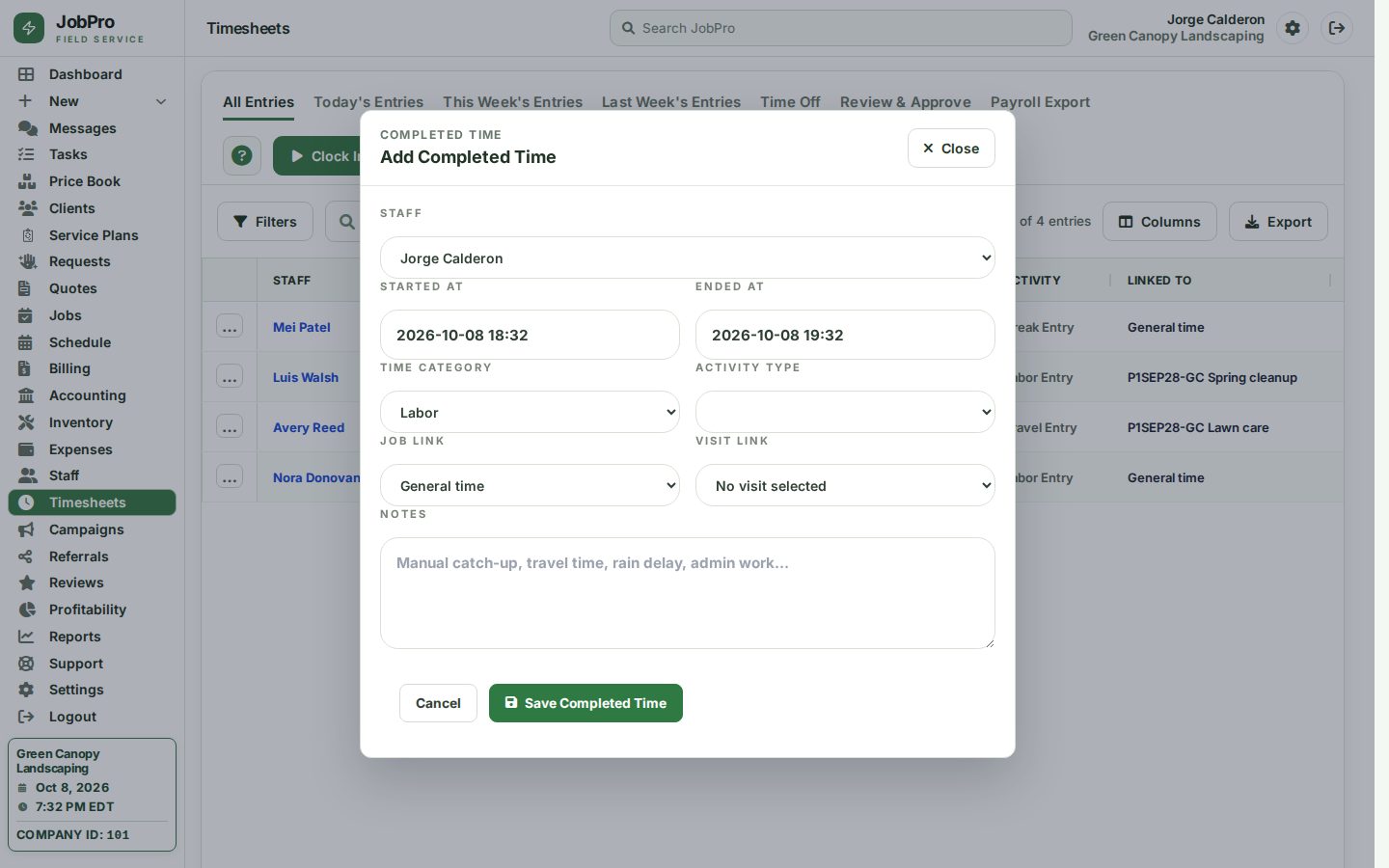This screenshot has width=1389, height=868.
Task: Open Referrals share icon
Action: click(x=27, y=556)
